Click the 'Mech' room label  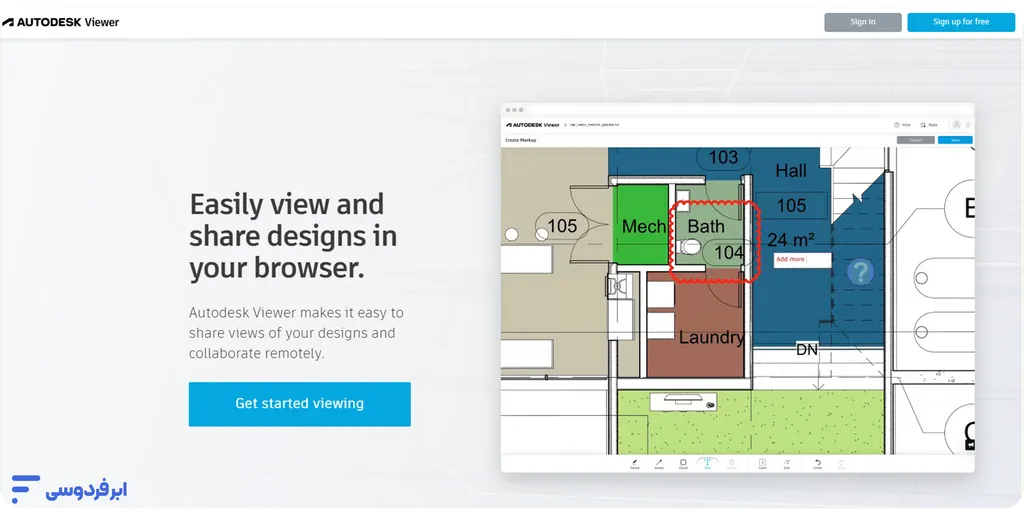[x=643, y=226]
